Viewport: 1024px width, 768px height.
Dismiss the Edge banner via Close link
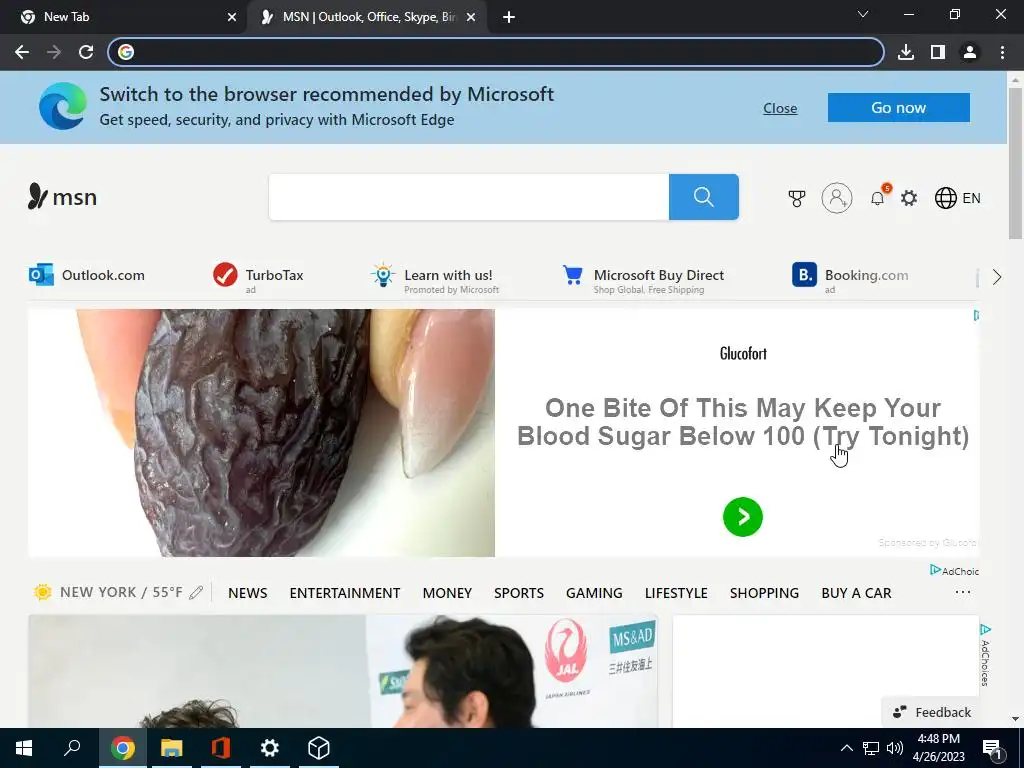tap(780, 108)
